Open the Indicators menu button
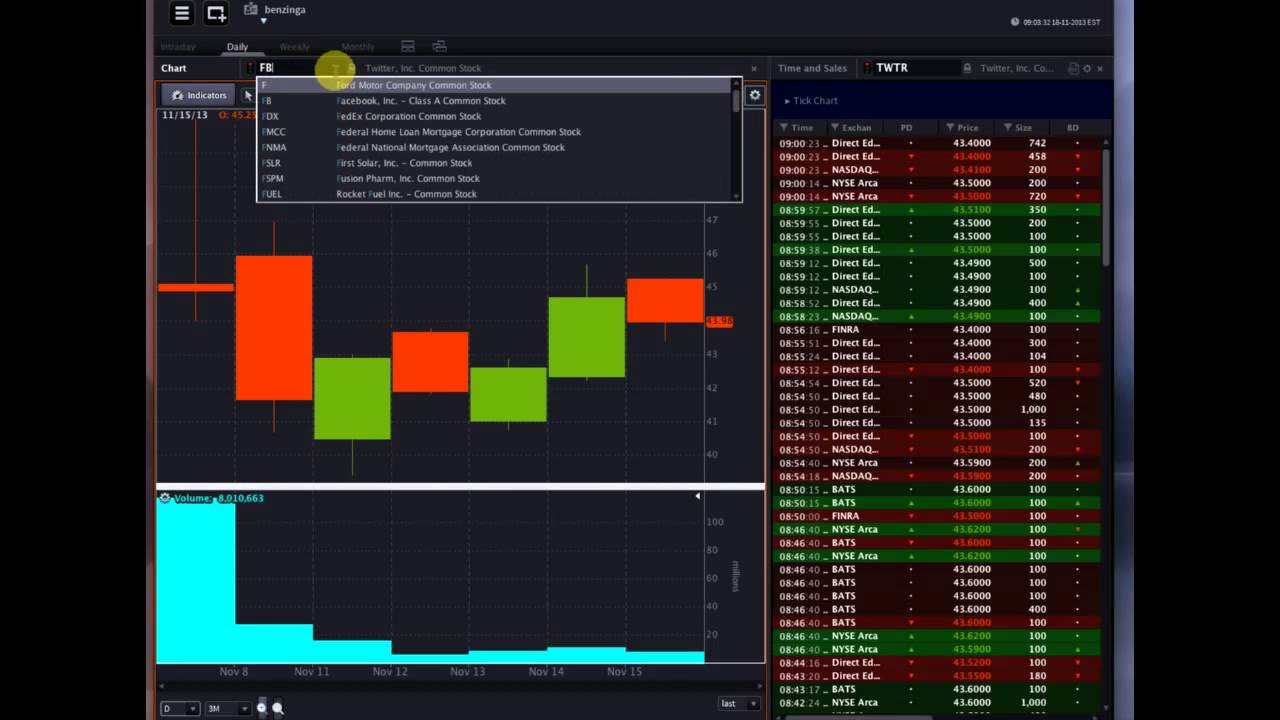Viewport: 1280px width, 720px height. click(x=199, y=95)
